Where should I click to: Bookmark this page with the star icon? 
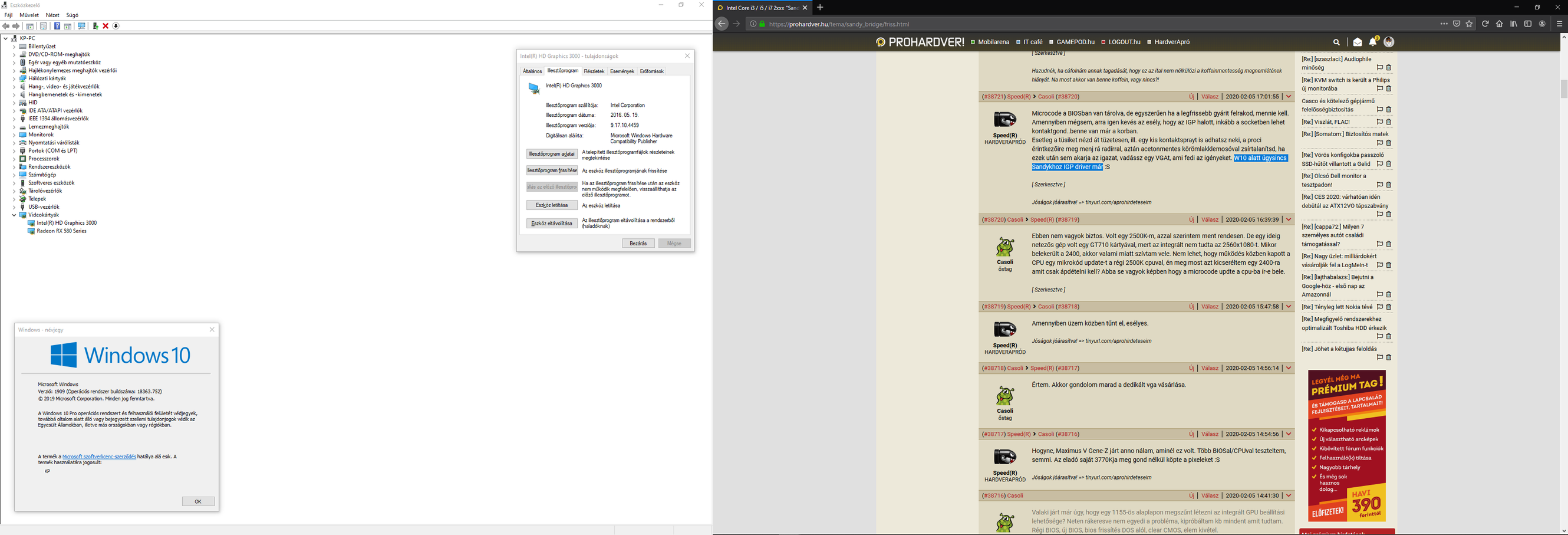[x=1470, y=24]
